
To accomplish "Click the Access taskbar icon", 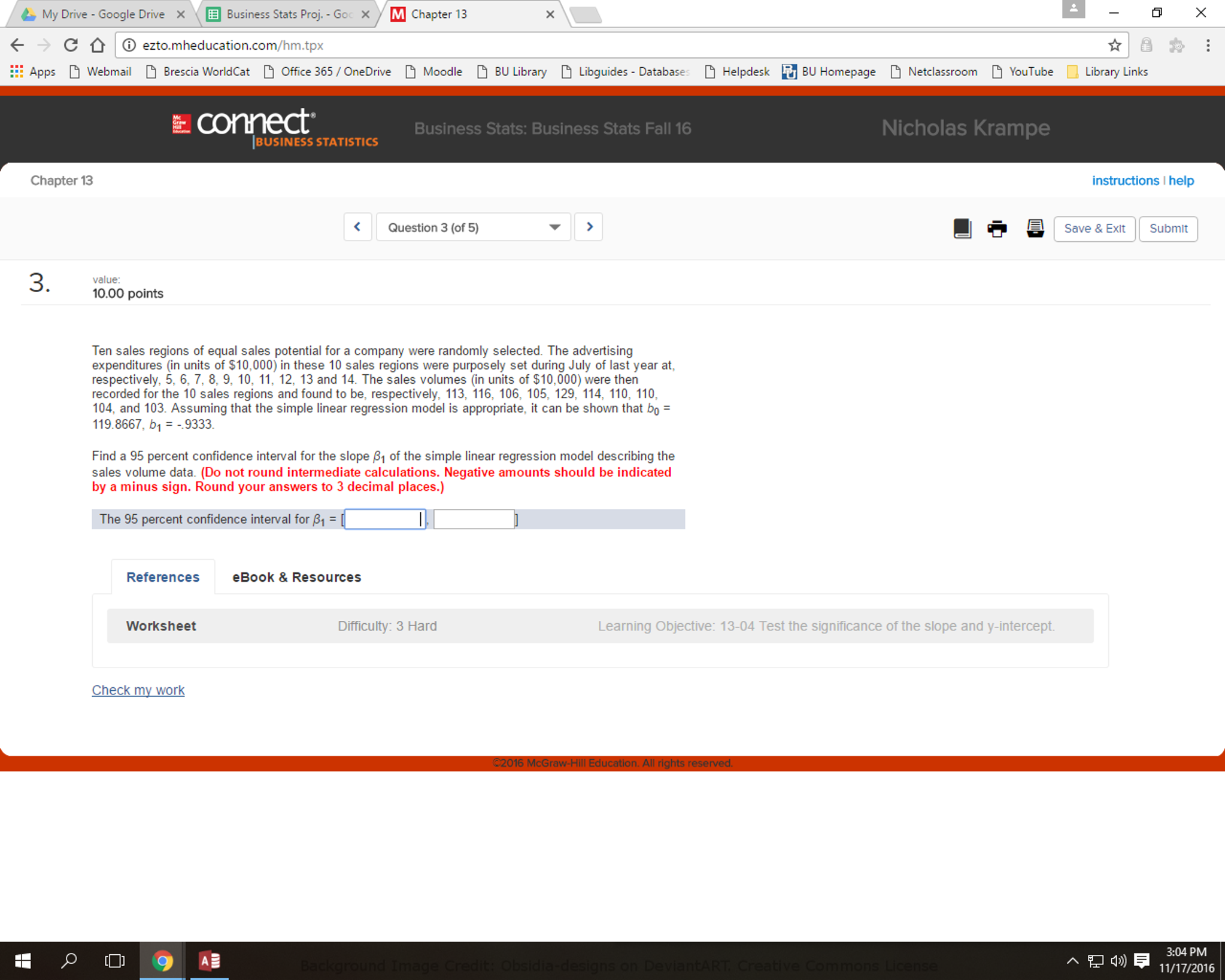I will click(x=209, y=960).
